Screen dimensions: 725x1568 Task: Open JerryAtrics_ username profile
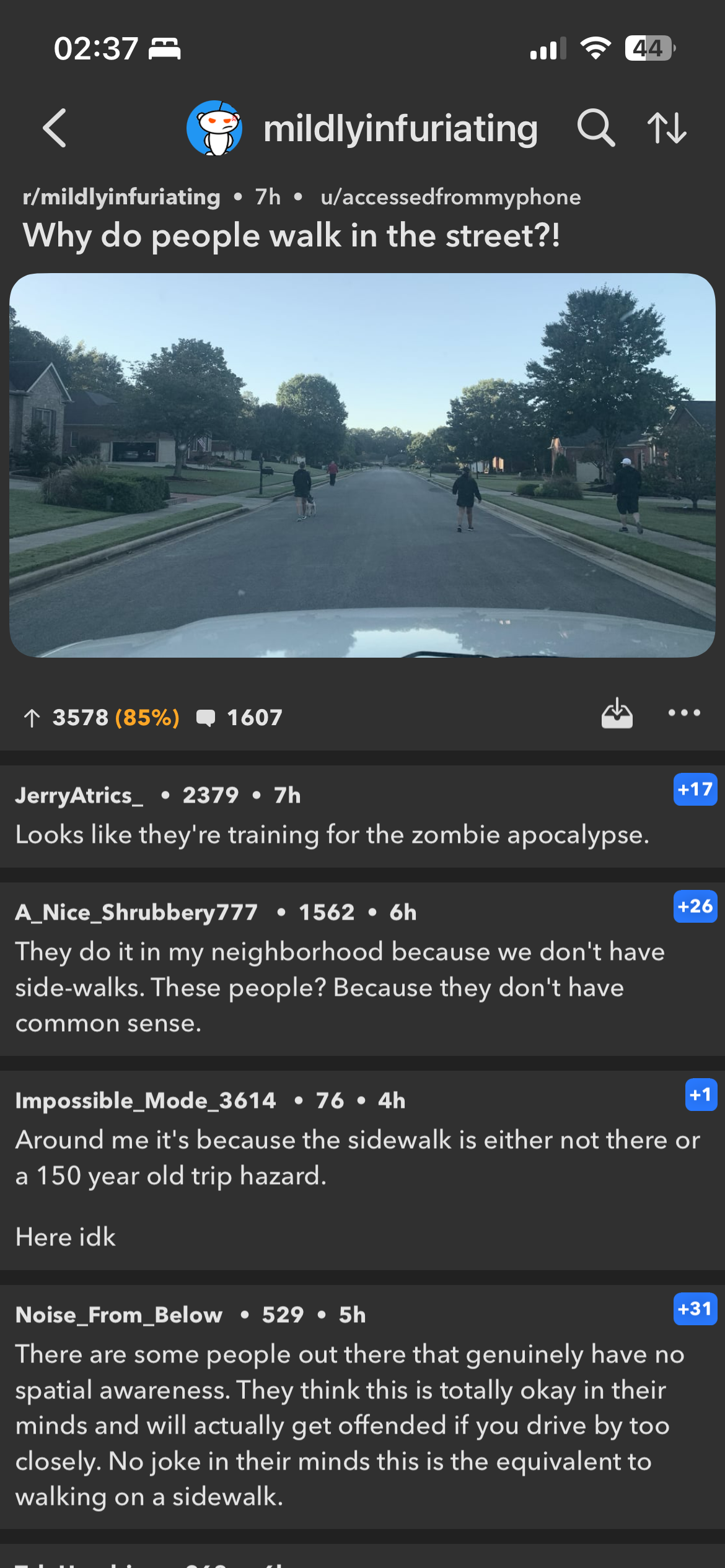(x=79, y=795)
